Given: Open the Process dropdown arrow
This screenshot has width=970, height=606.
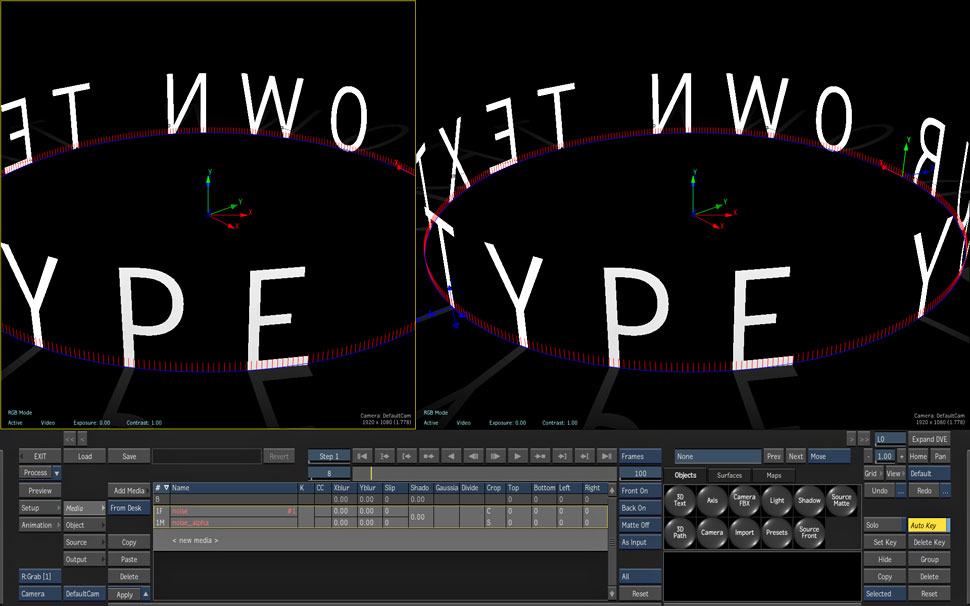Looking at the screenshot, I should 56,473.
